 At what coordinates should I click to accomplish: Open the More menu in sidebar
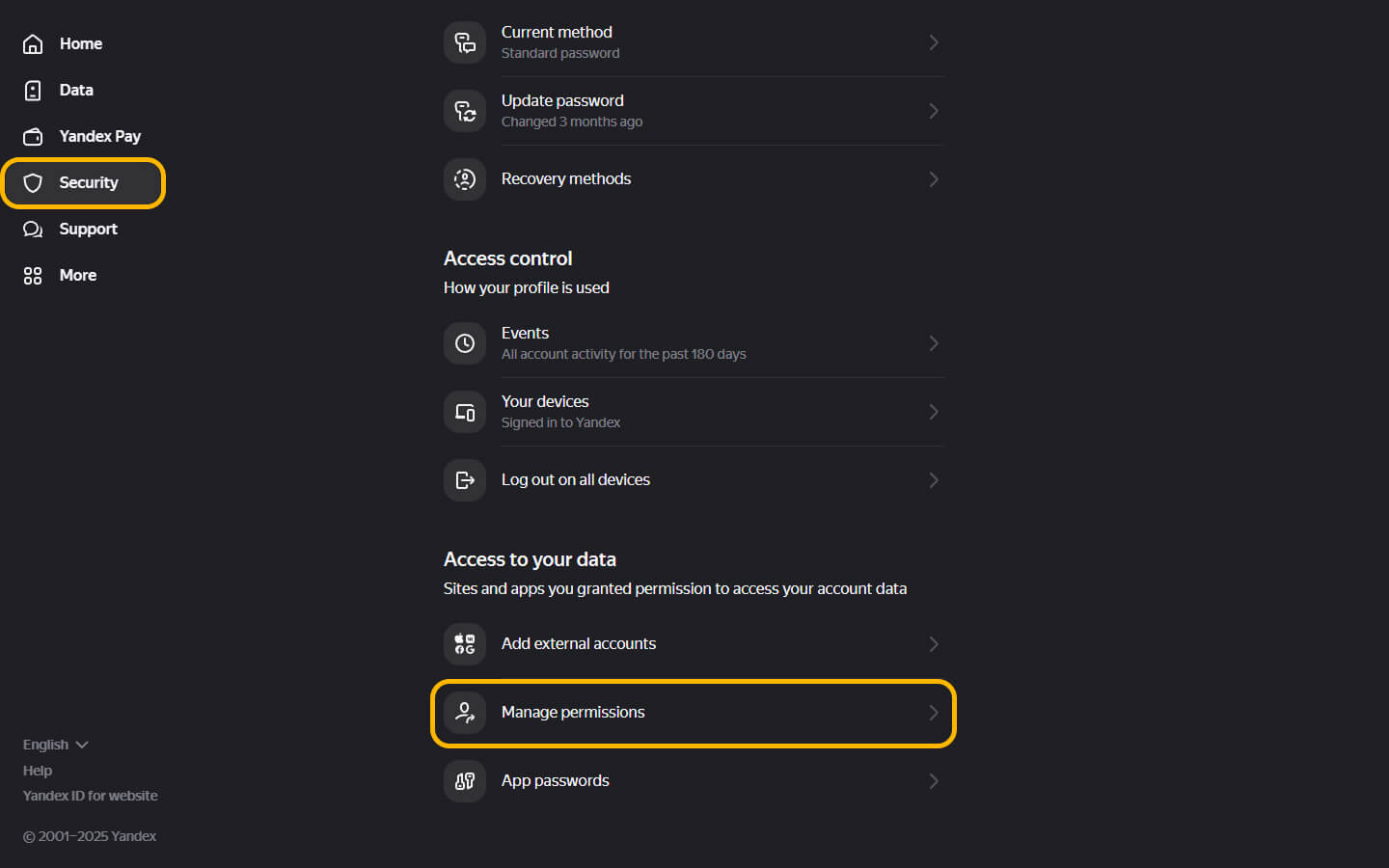[x=77, y=275]
